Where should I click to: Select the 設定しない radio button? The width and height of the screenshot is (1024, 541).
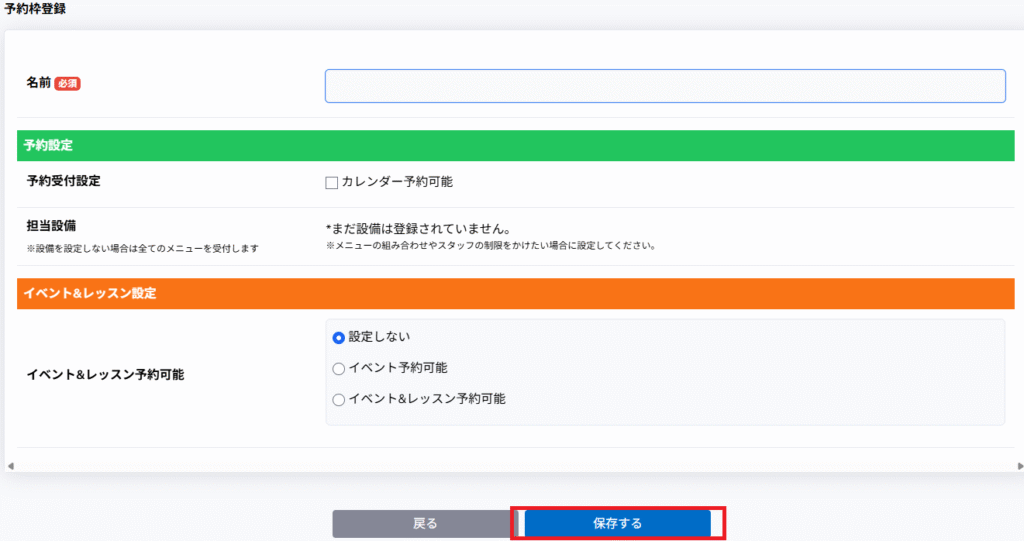[338, 338]
